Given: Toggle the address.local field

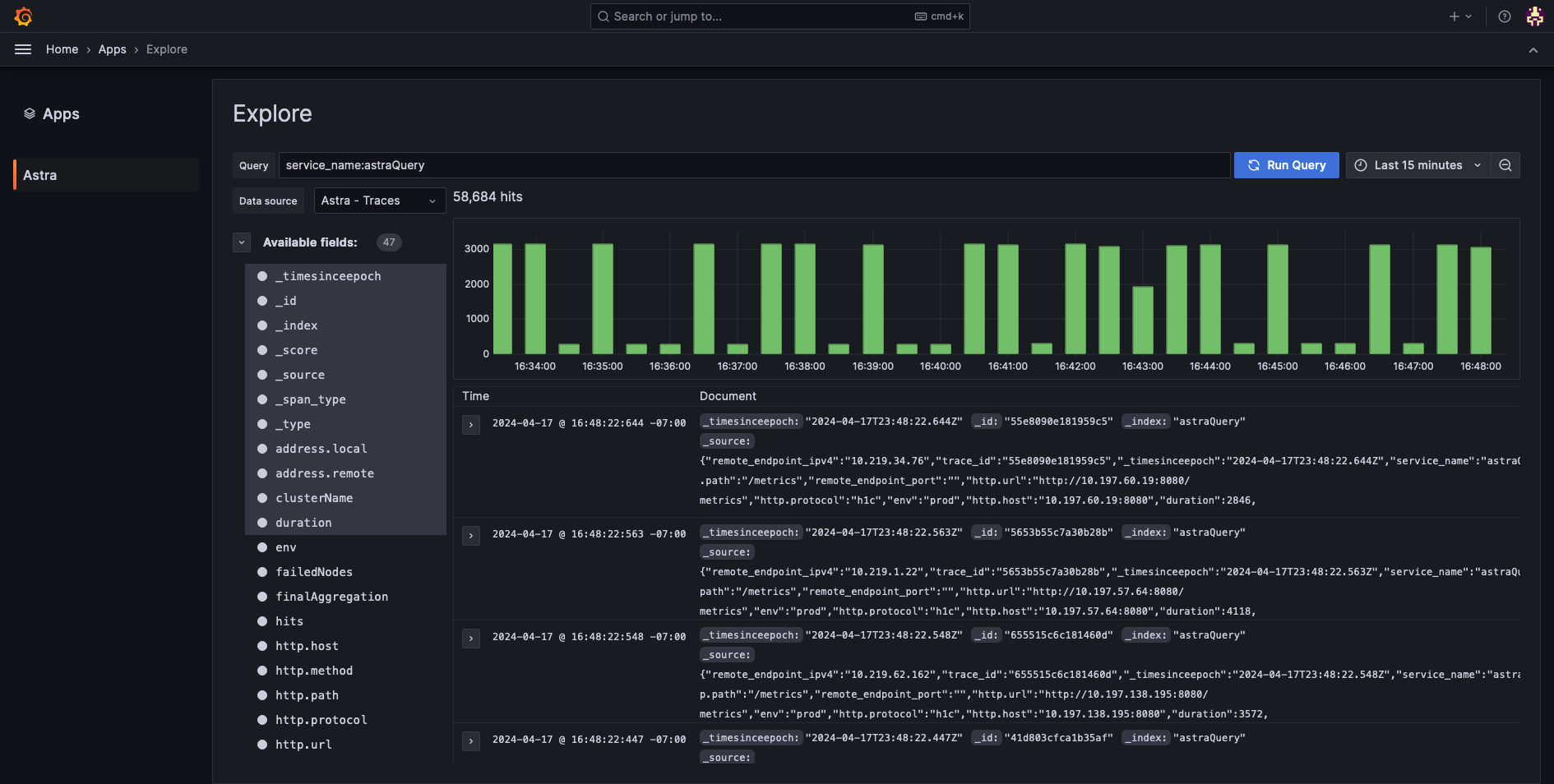Looking at the screenshot, I should pos(345,449).
